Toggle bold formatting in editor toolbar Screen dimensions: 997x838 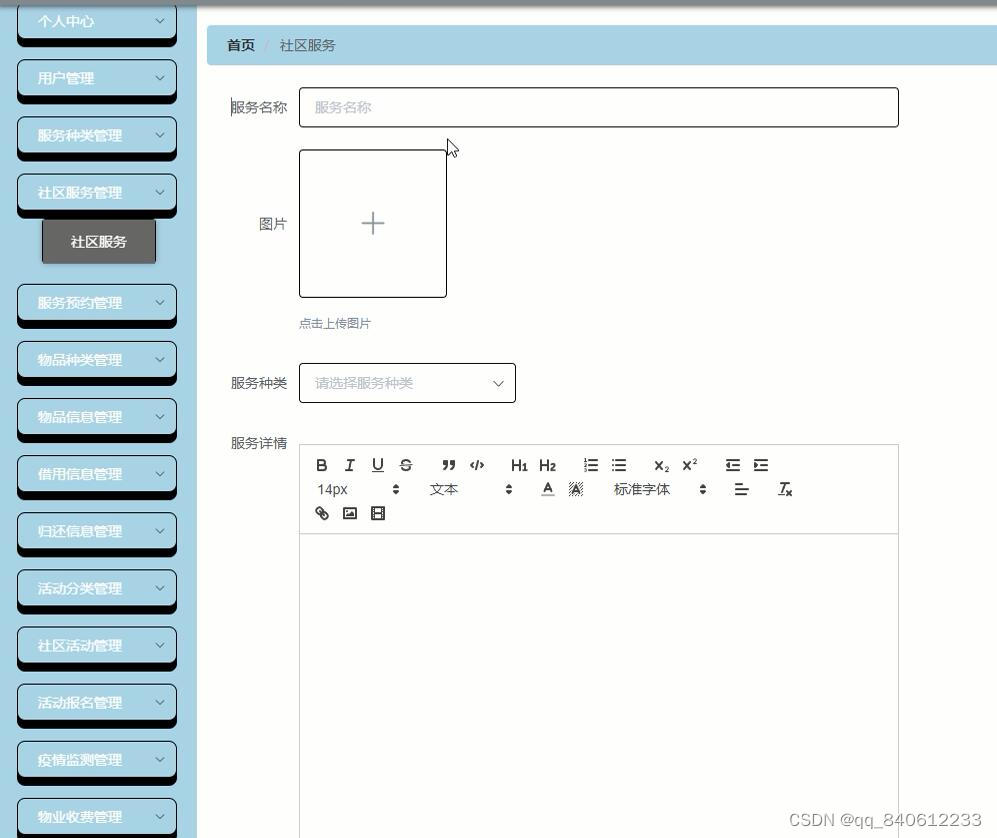click(322, 465)
